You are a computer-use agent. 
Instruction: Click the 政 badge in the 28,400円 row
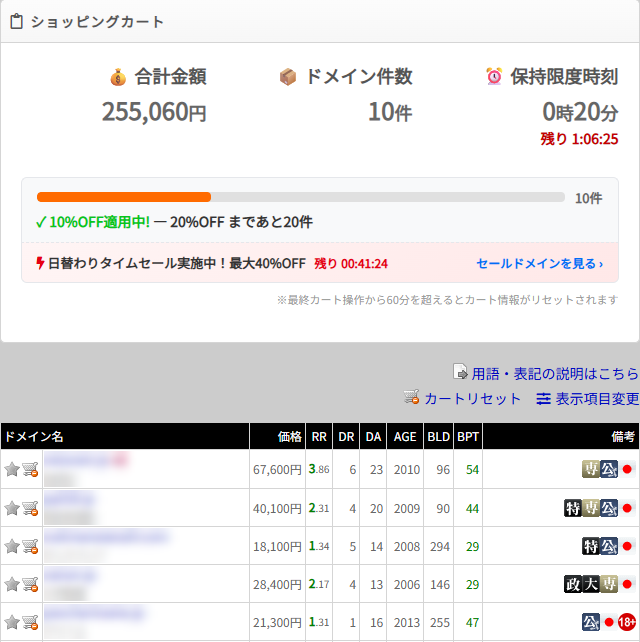click(573, 584)
